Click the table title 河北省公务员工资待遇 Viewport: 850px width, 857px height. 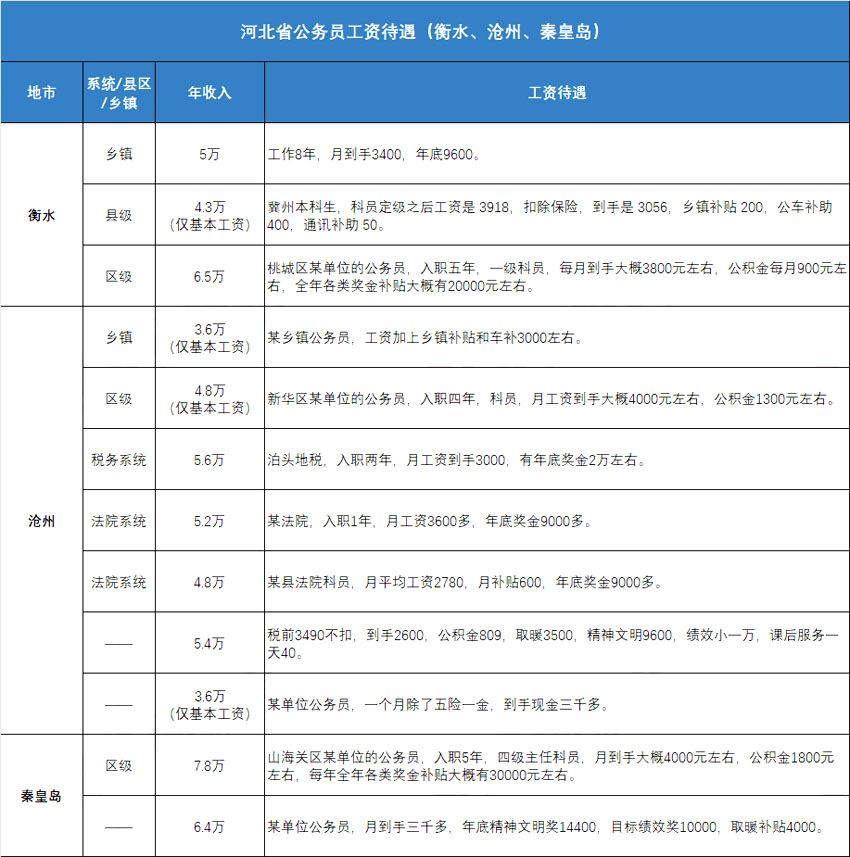(425, 31)
